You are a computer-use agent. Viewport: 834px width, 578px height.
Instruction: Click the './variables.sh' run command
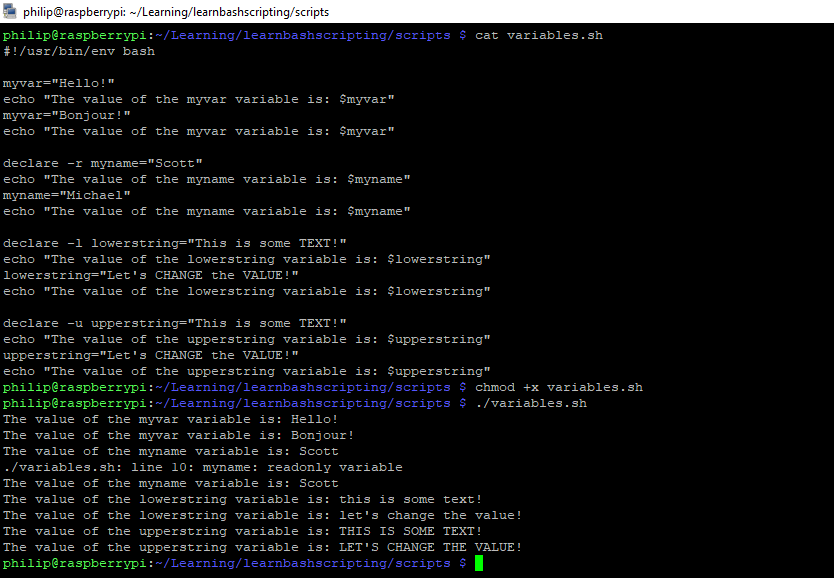click(x=531, y=404)
